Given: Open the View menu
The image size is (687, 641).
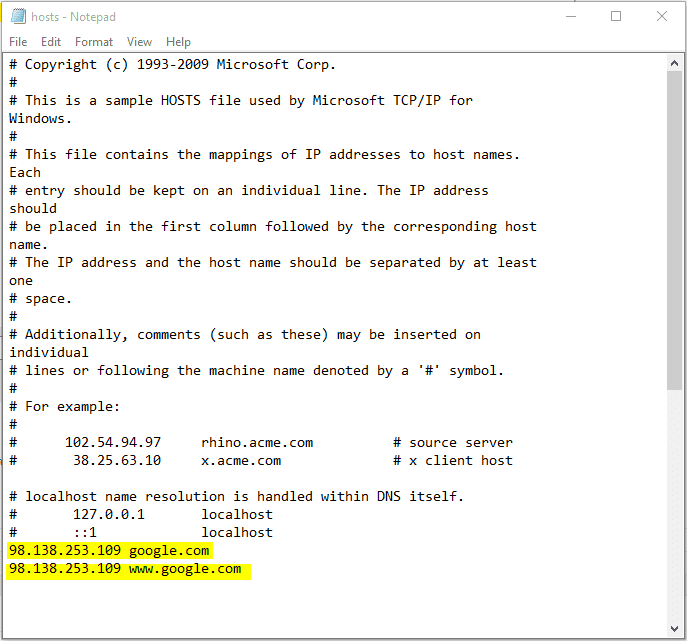Looking at the screenshot, I should click(140, 42).
